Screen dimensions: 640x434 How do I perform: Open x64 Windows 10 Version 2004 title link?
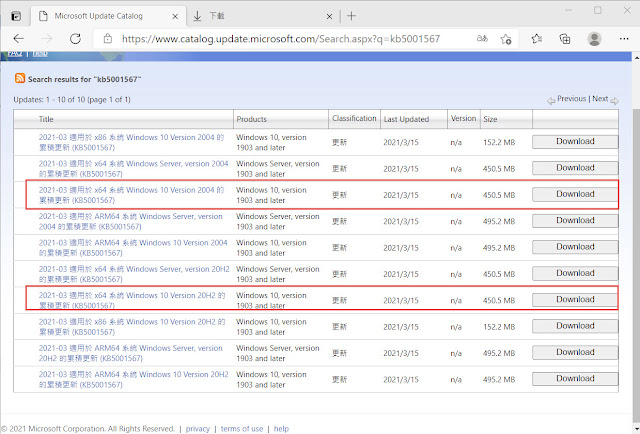pyautogui.click(x=131, y=195)
